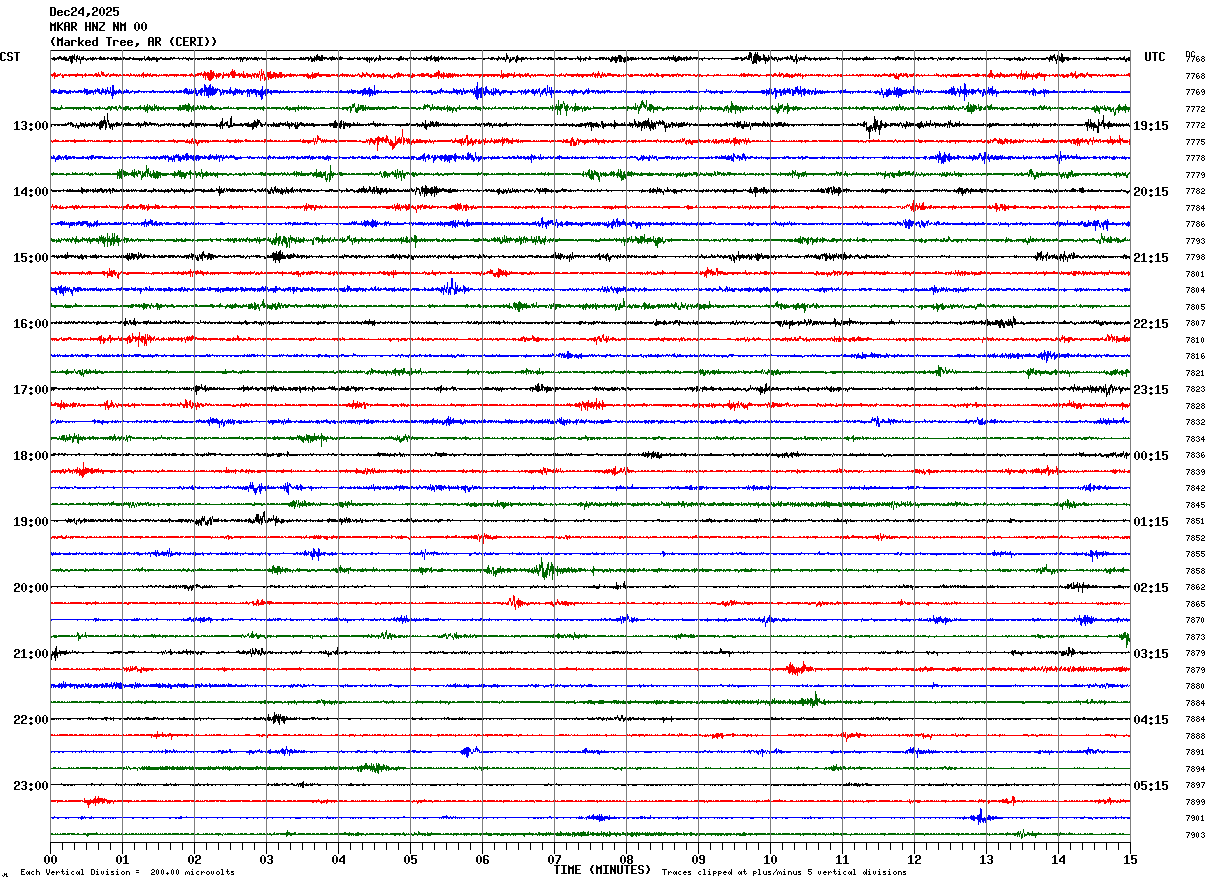Image resolution: width=1210 pixels, height=886 pixels.
Task: Click the 15:00 CST time label
Action: click(31, 258)
